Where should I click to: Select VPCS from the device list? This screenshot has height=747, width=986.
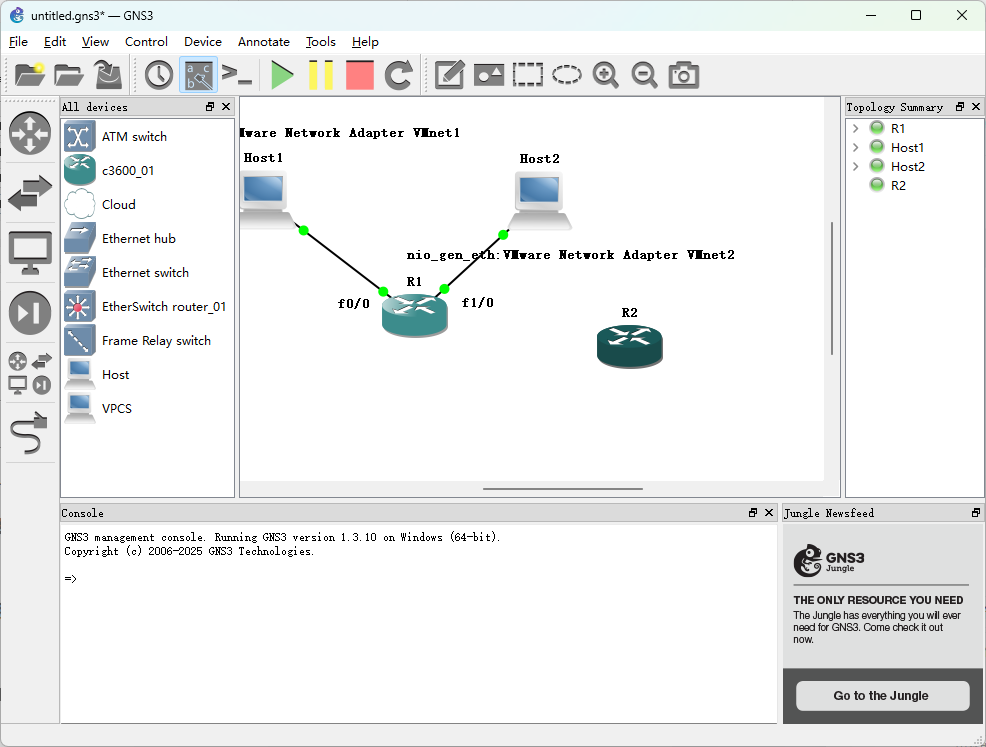click(x=148, y=408)
